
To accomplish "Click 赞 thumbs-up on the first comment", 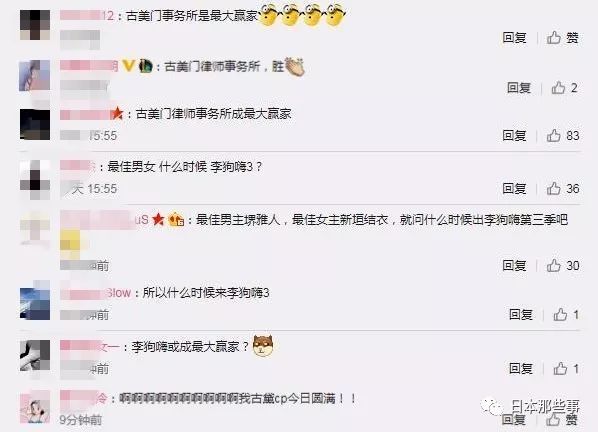I will coord(563,38).
